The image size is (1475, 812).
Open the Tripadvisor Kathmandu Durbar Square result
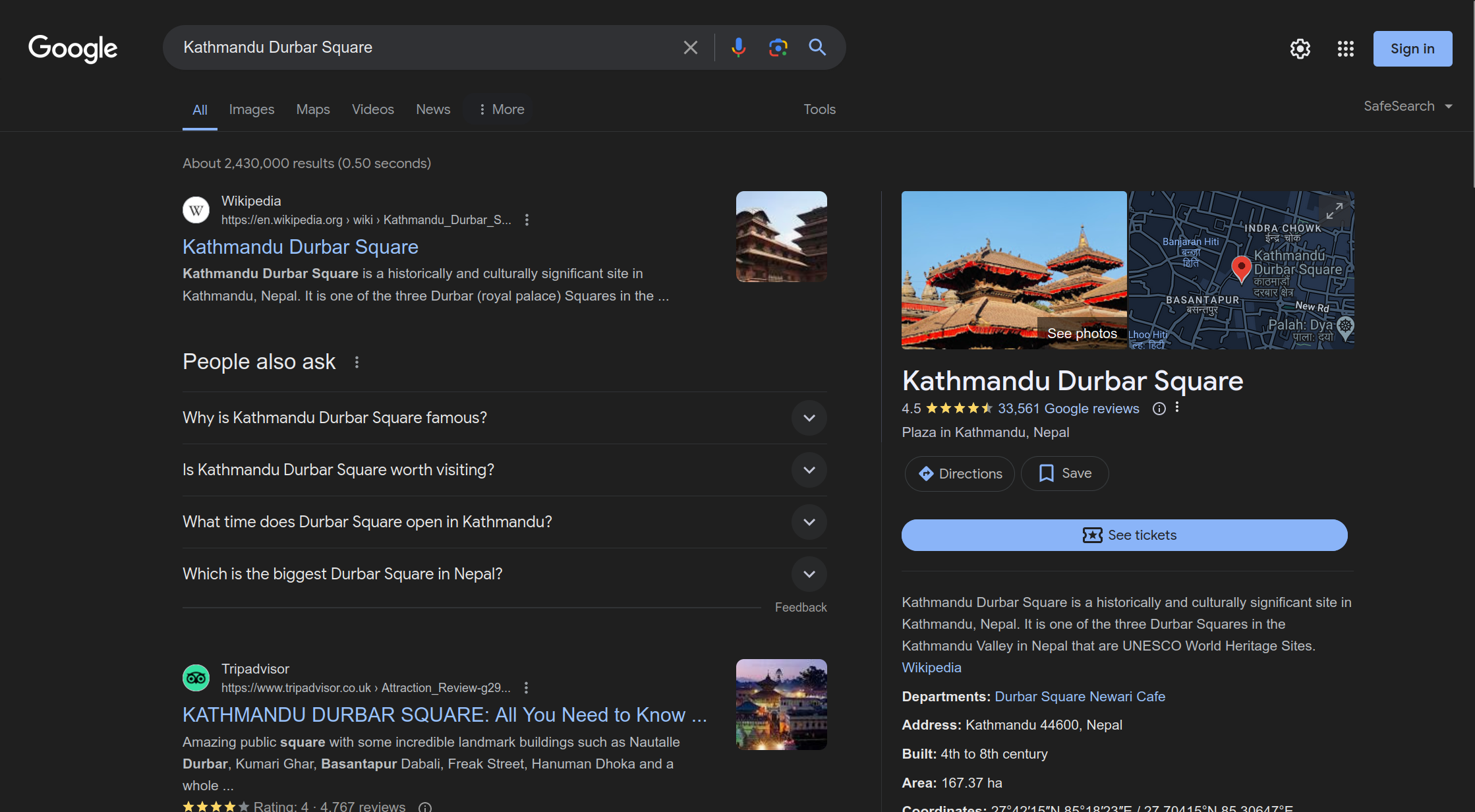click(x=445, y=715)
